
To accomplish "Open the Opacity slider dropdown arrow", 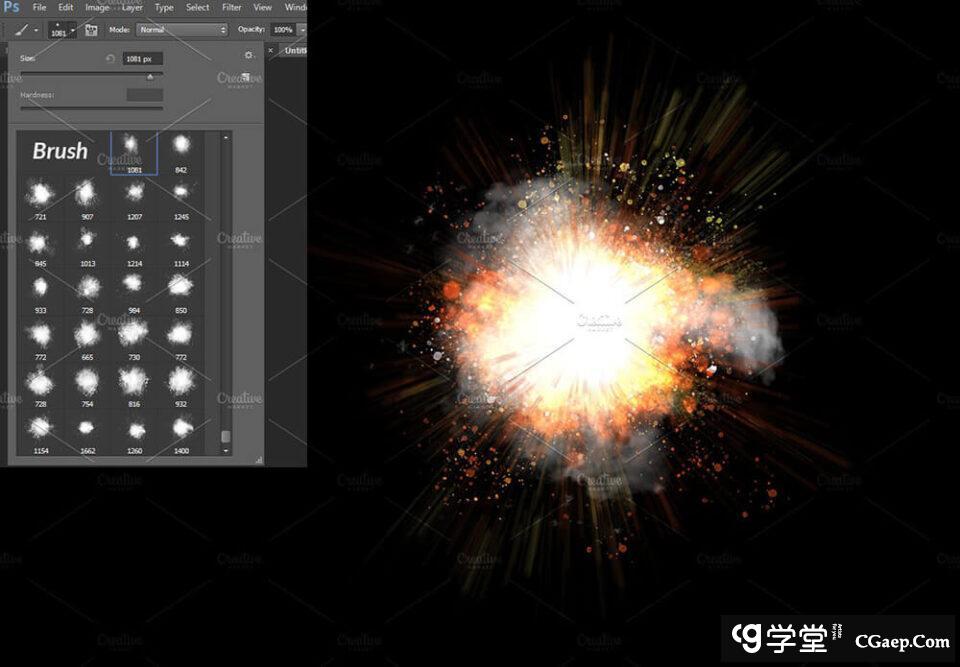I will 301,30.
